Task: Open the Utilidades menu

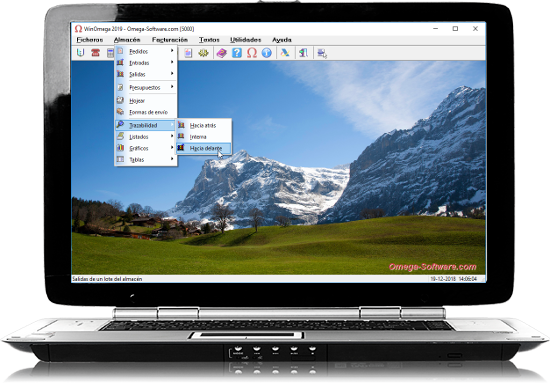Action: (x=246, y=40)
